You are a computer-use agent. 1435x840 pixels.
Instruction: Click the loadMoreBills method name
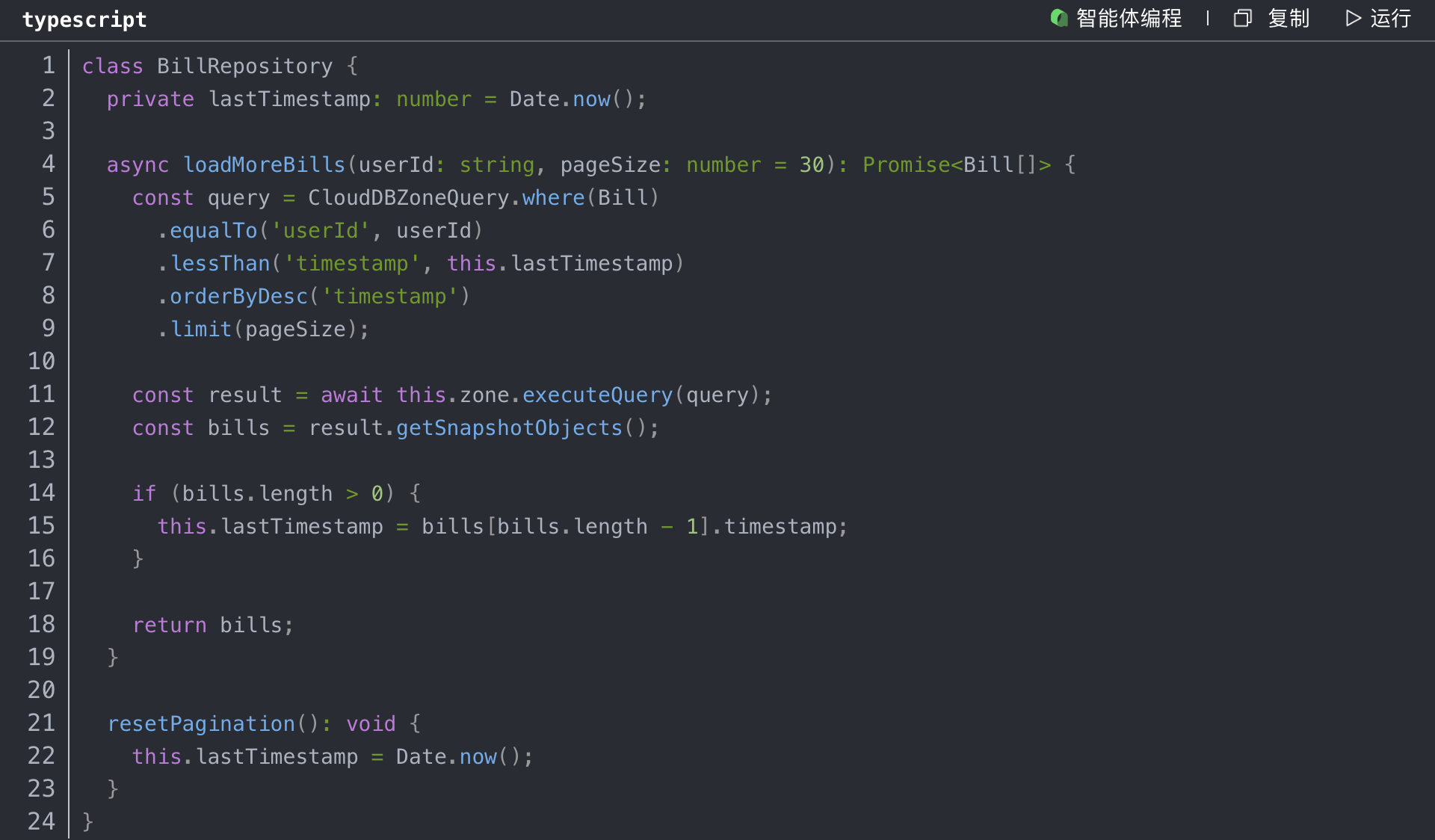click(x=264, y=164)
